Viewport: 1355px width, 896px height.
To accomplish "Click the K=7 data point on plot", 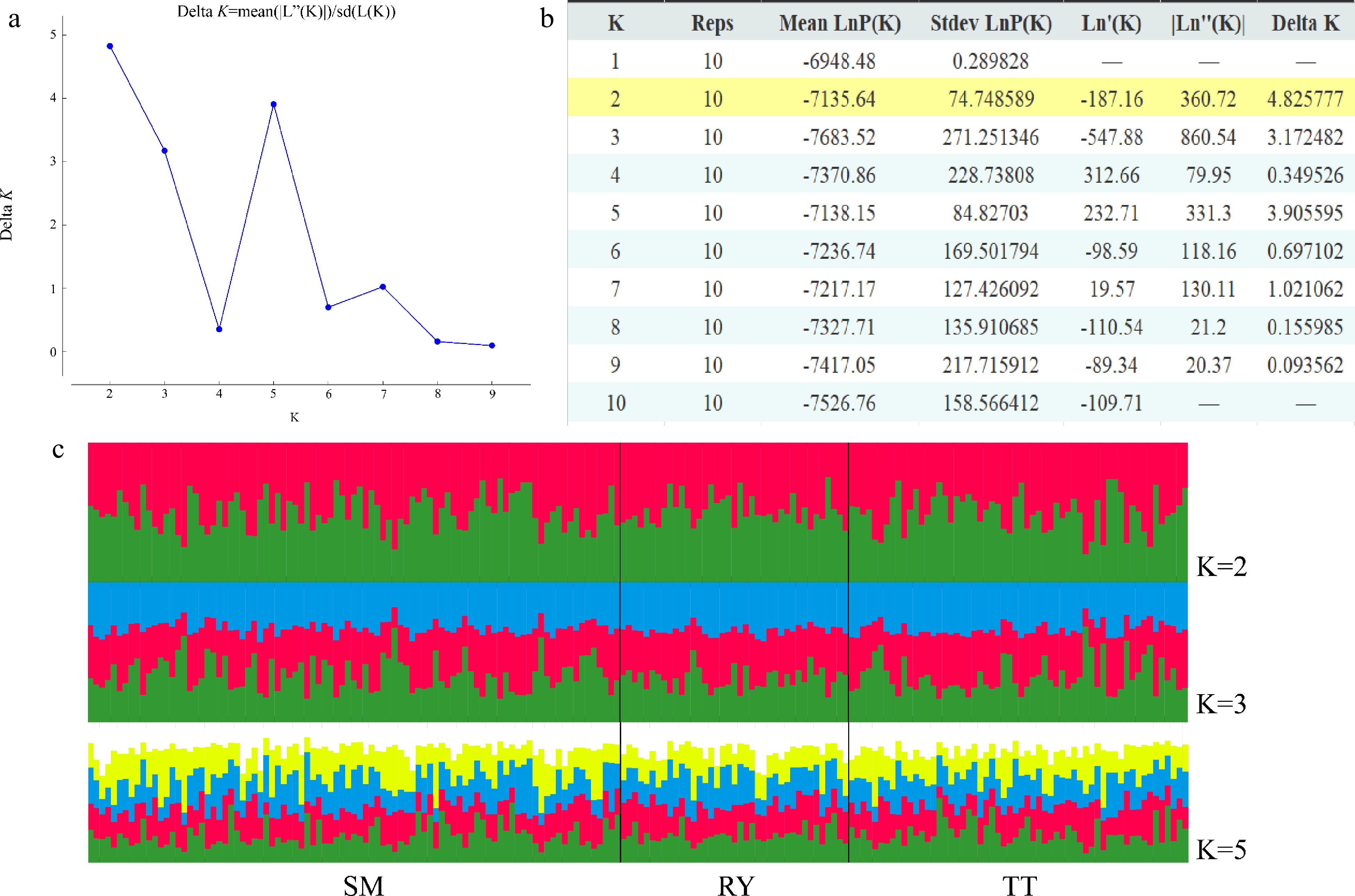I will coord(383,287).
